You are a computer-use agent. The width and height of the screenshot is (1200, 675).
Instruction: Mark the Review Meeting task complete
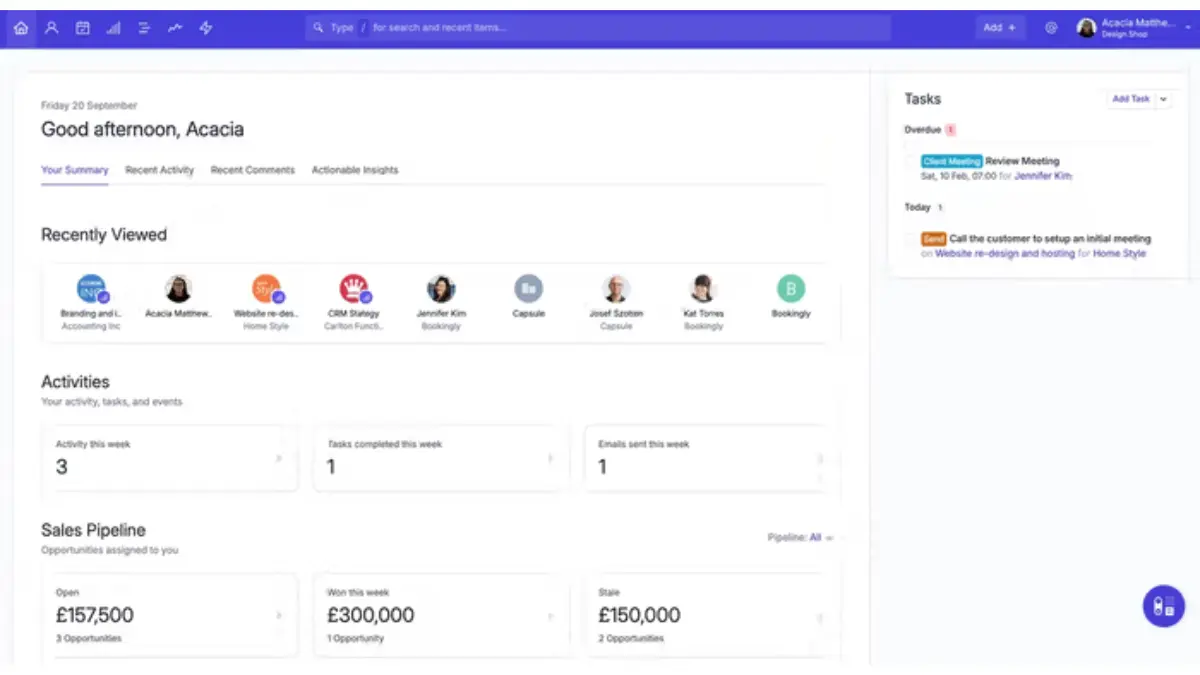coord(908,161)
